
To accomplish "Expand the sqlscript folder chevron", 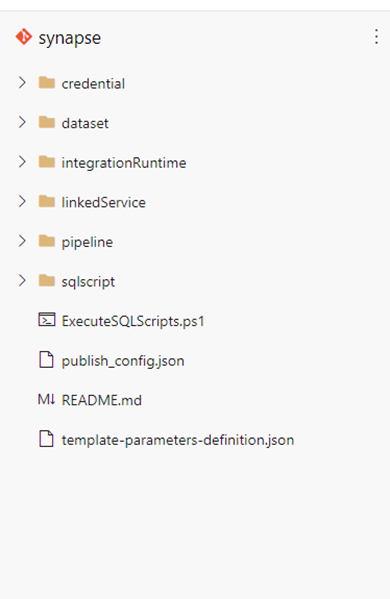I will pos(22,281).
